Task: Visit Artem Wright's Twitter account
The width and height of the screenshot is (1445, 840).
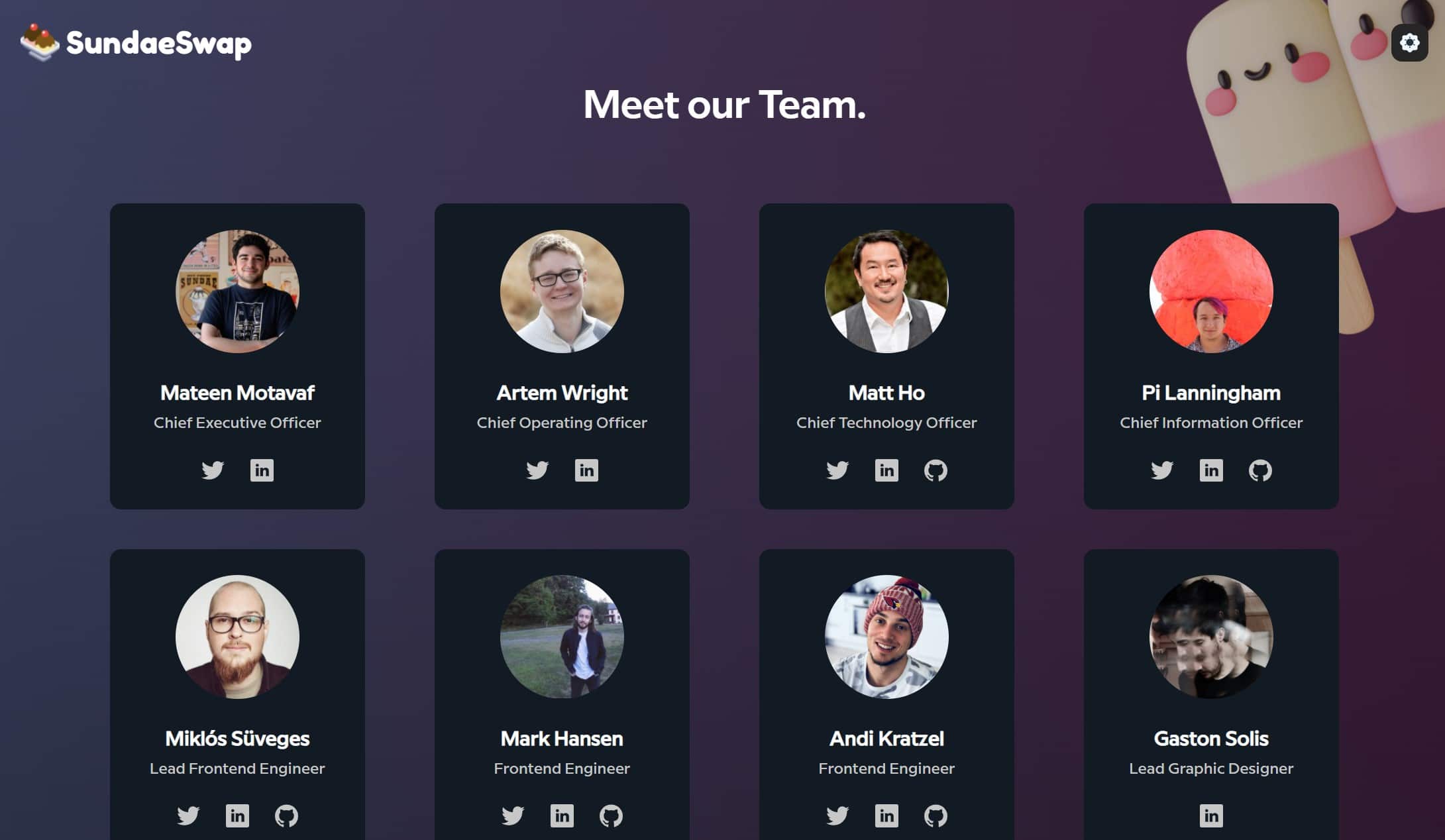Action: pos(537,470)
